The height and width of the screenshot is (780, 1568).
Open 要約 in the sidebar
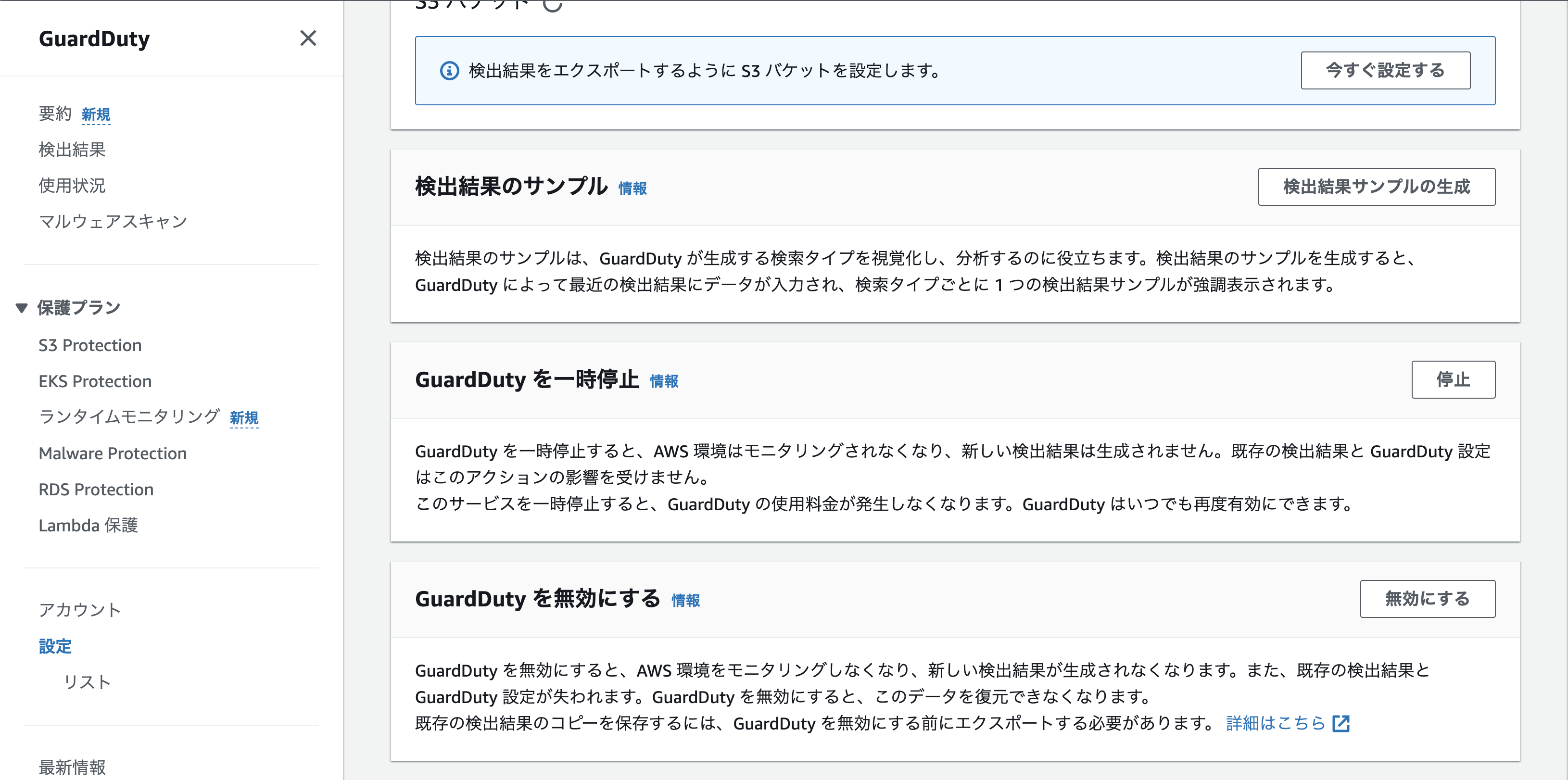(55, 114)
